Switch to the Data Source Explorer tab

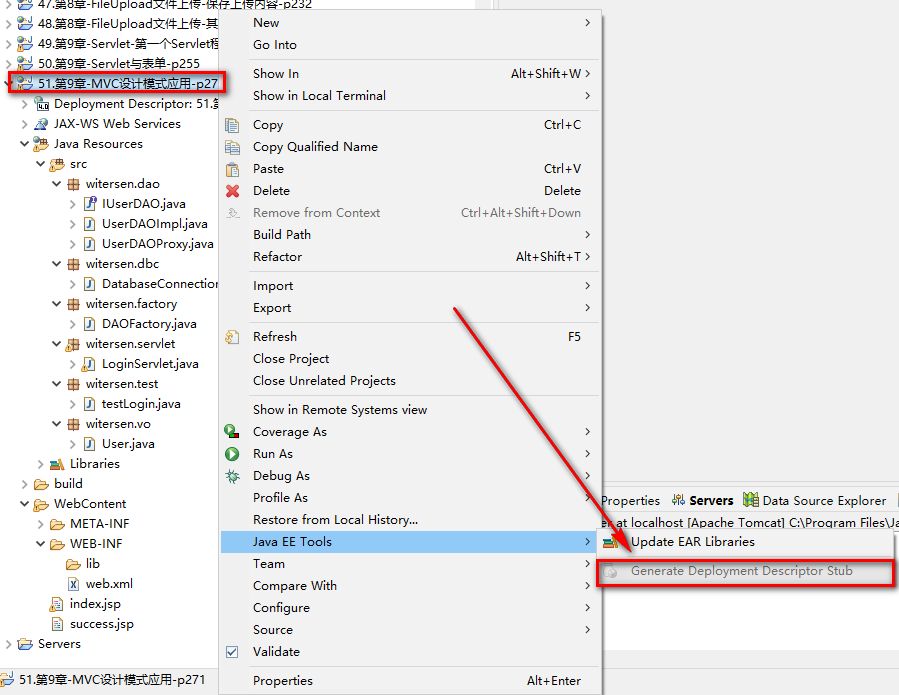(815, 501)
